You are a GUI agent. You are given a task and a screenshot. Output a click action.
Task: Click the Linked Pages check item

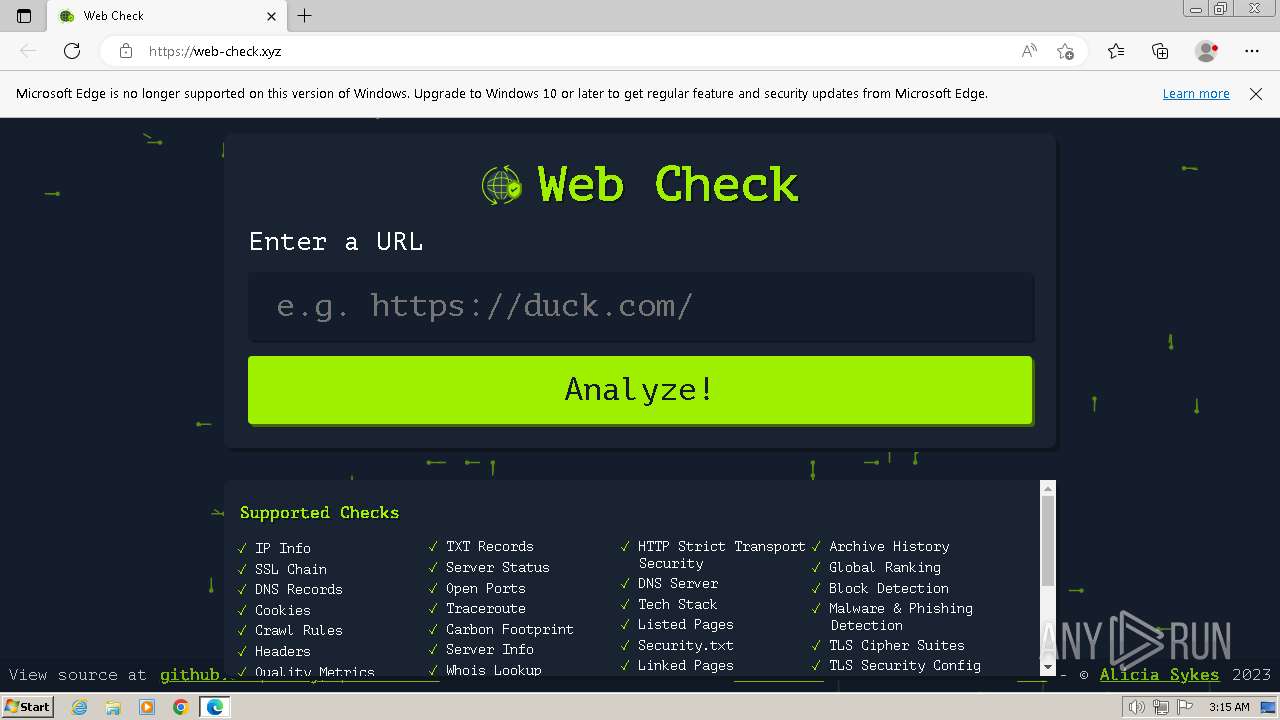[x=686, y=665]
